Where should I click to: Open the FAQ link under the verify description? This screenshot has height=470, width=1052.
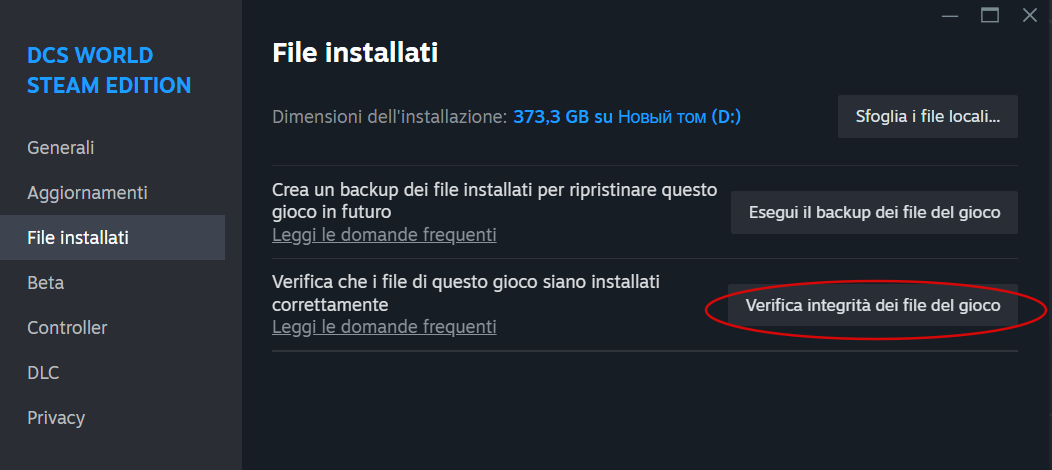click(384, 327)
